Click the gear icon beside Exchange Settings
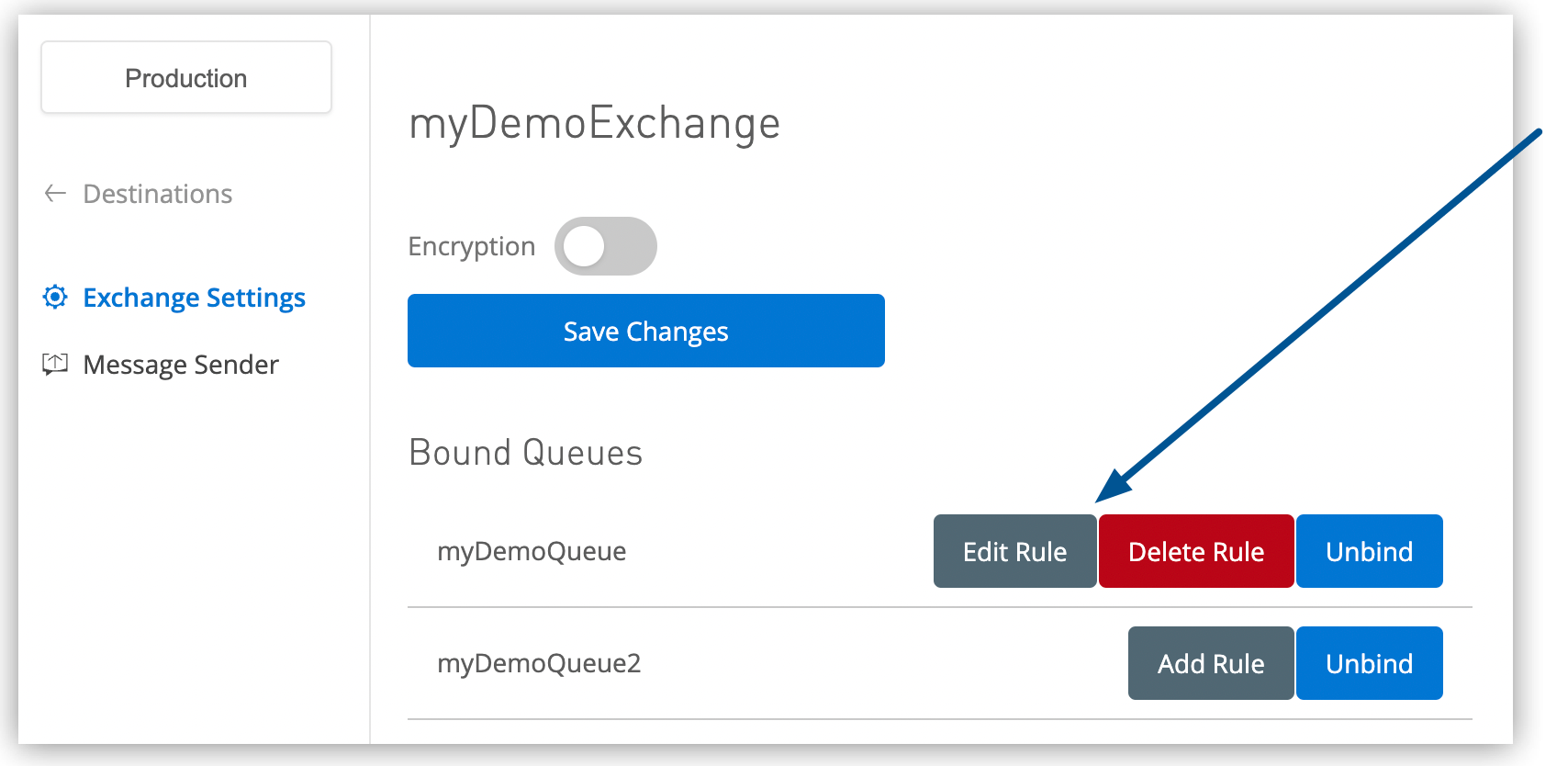Viewport: 1568px width, 766px height. click(x=54, y=297)
